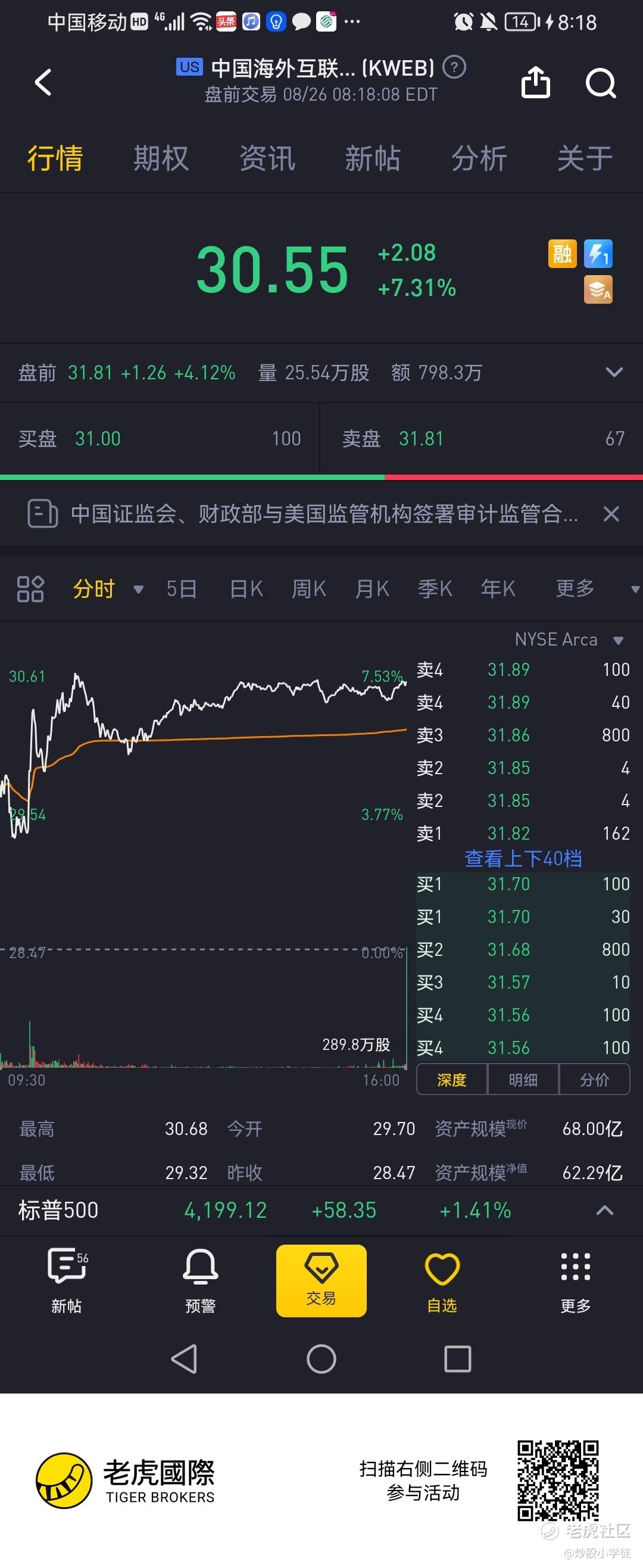Tap the yellow 交易 trade button
This screenshot has height=1568, width=643.
321,1280
